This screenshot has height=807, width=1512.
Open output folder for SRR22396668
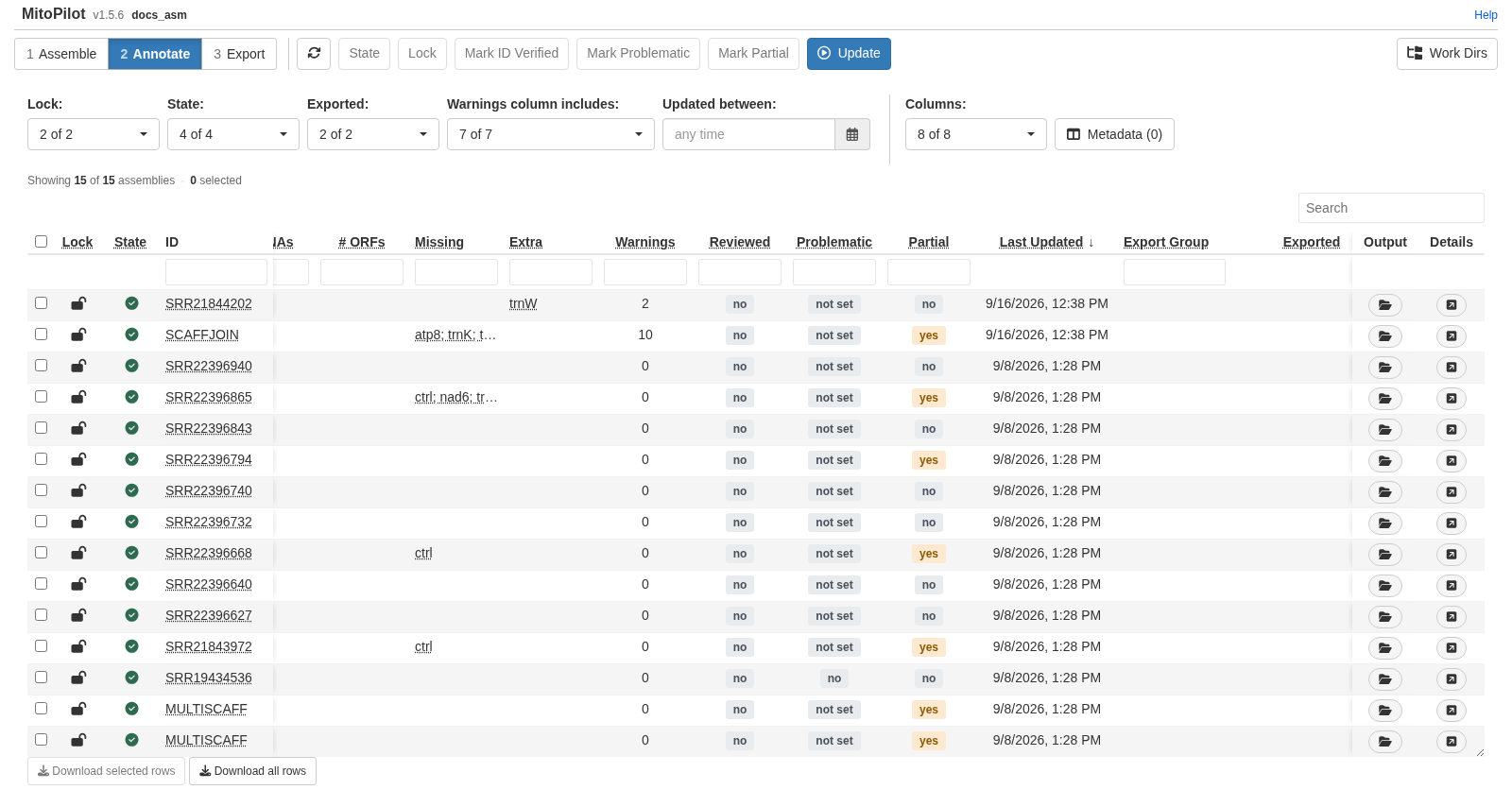pyautogui.click(x=1384, y=554)
